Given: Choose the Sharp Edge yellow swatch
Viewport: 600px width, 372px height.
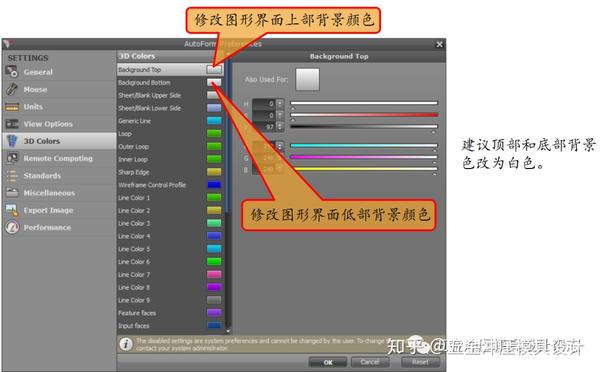Looking at the screenshot, I should 214,172.
